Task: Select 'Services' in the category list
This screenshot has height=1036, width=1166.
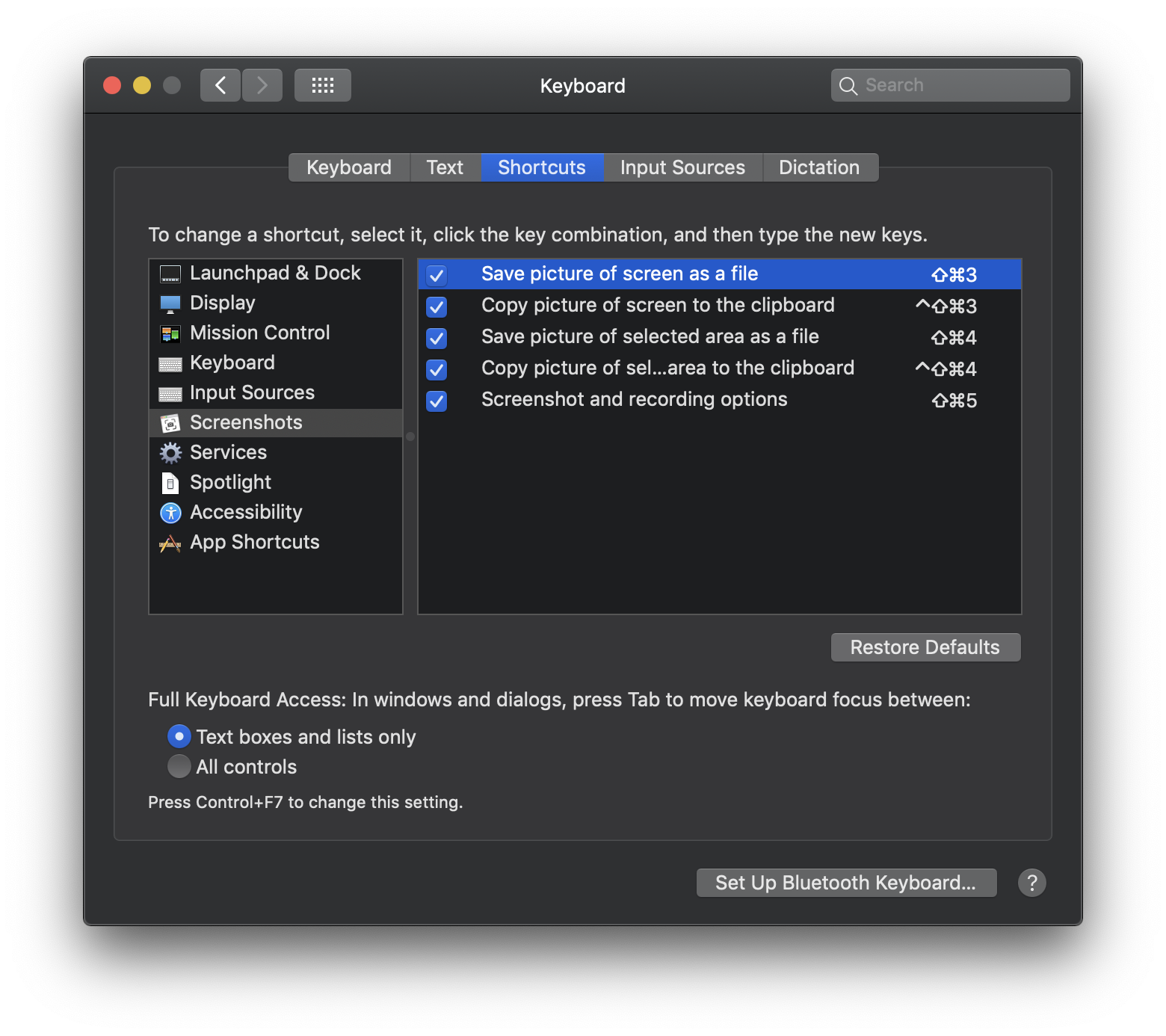Action: [276, 452]
